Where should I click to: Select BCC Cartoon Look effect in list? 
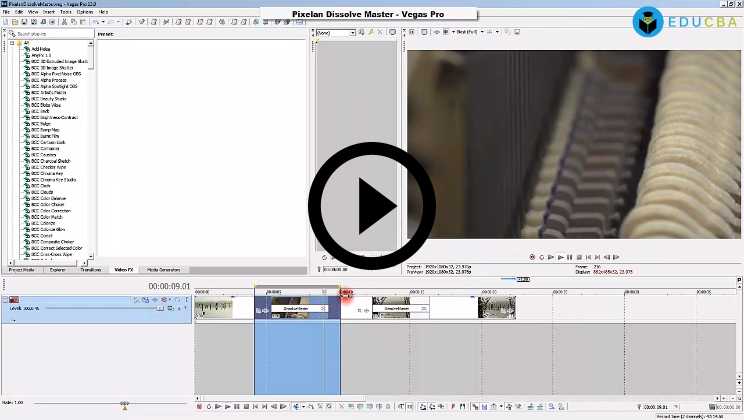click(x=50, y=143)
